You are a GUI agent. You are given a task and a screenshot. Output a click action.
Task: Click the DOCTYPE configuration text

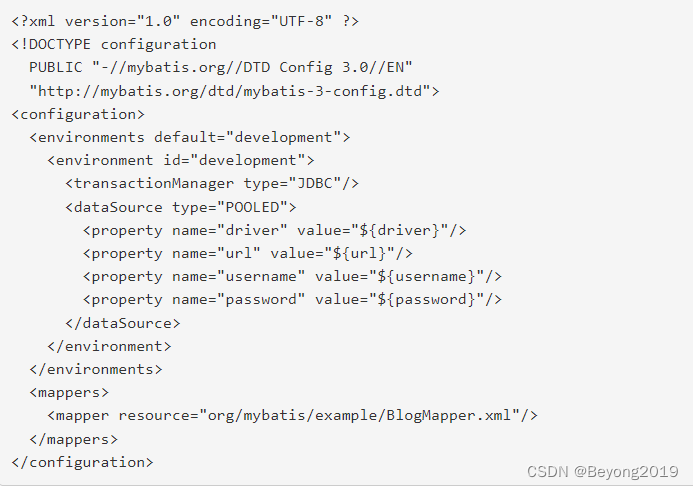(114, 44)
